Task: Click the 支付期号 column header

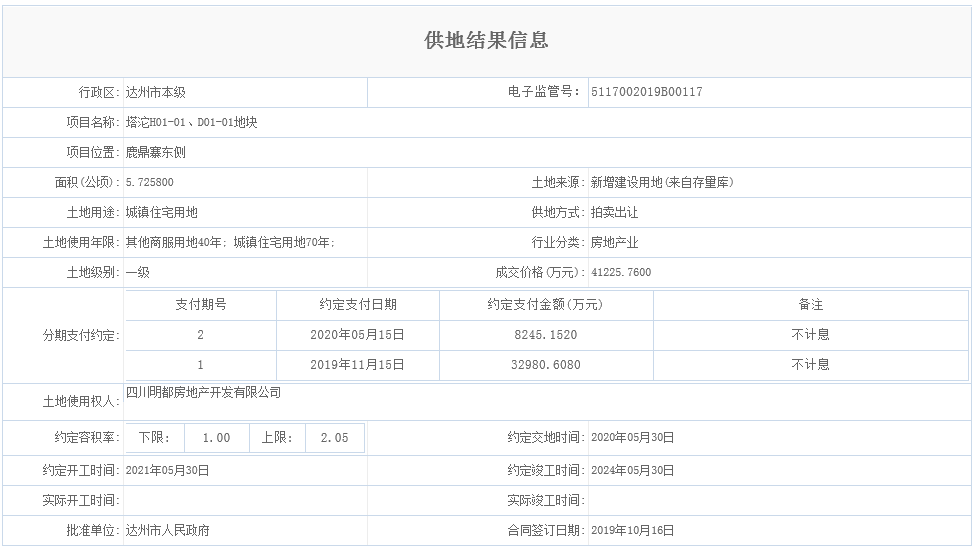Action: (200, 305)
